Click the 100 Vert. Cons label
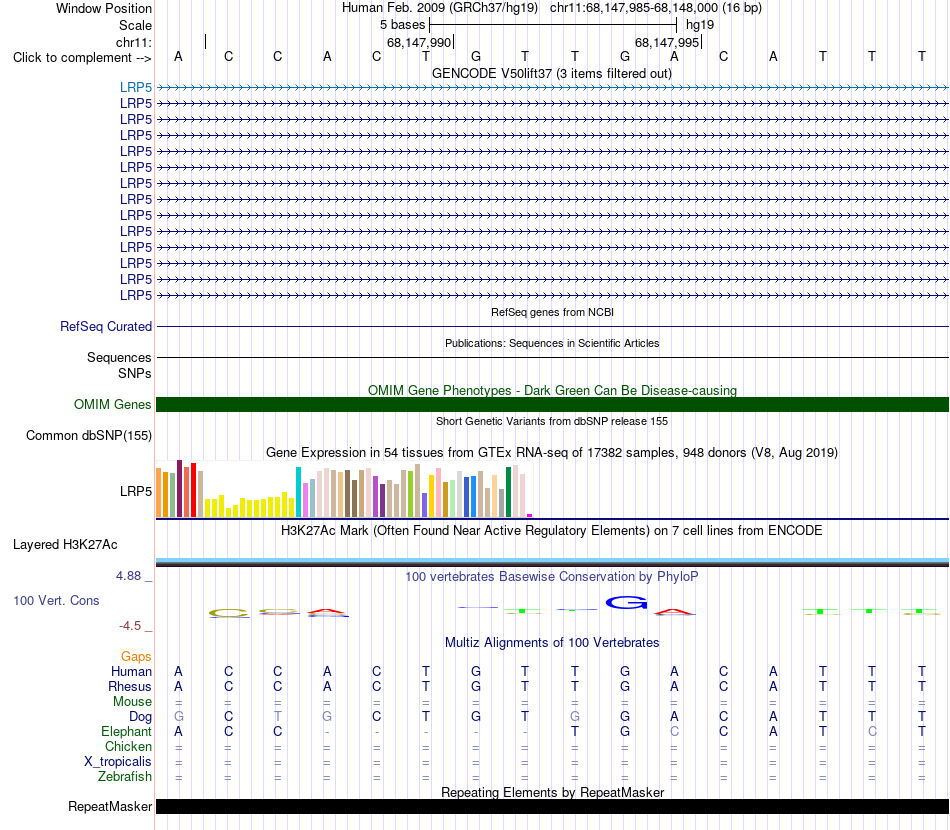 [x=56, y=600]
